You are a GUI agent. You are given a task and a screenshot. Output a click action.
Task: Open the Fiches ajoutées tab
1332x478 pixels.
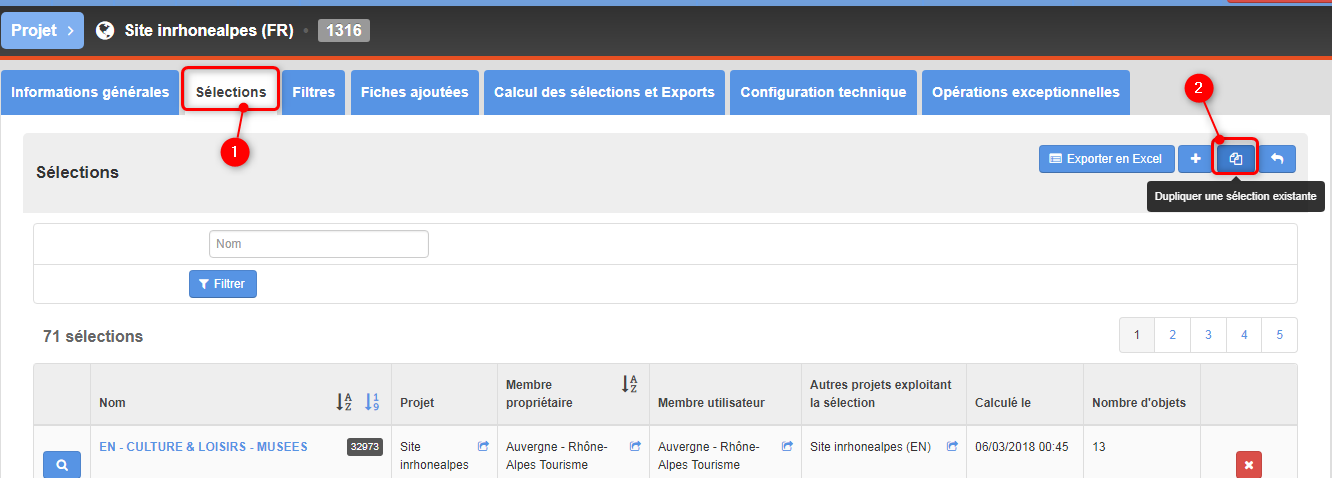pos(415,92)
